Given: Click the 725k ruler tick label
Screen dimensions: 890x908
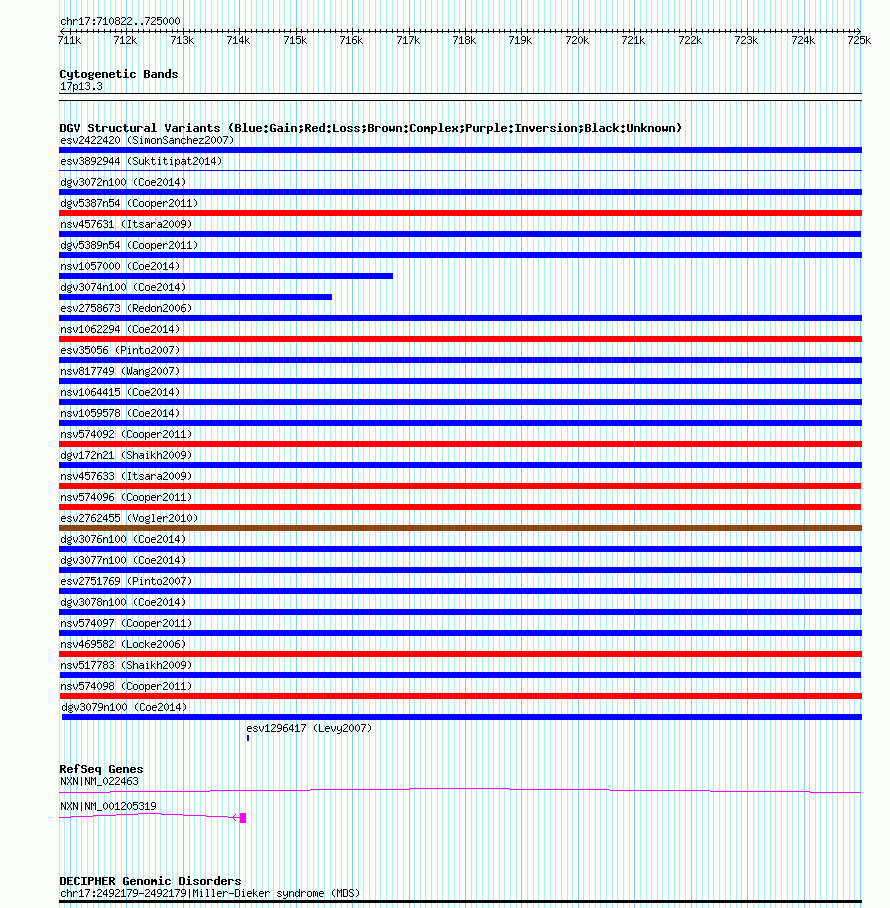Looking at the screenshot, I should 859,41.
